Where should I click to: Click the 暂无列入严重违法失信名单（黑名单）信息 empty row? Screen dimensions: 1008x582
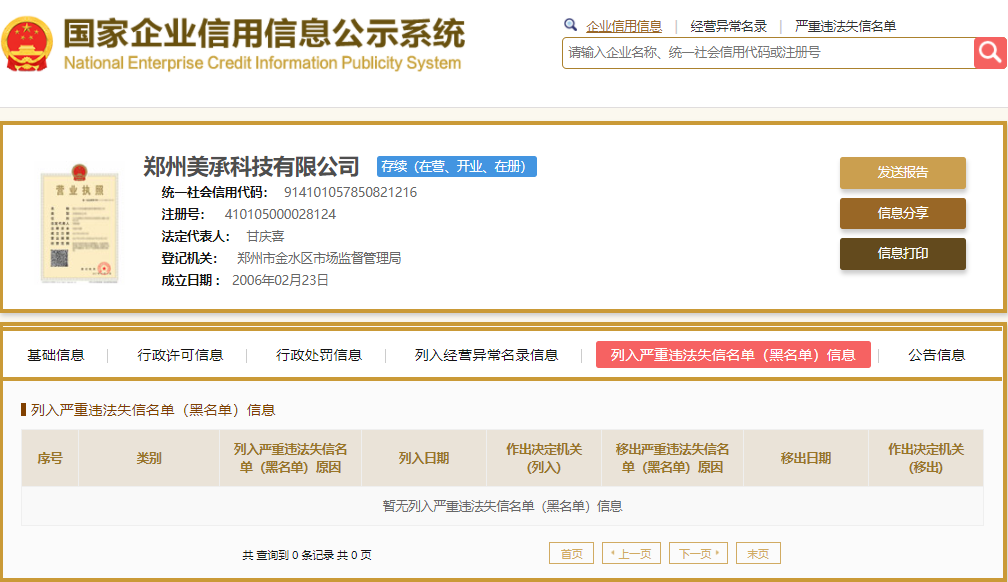503,506
